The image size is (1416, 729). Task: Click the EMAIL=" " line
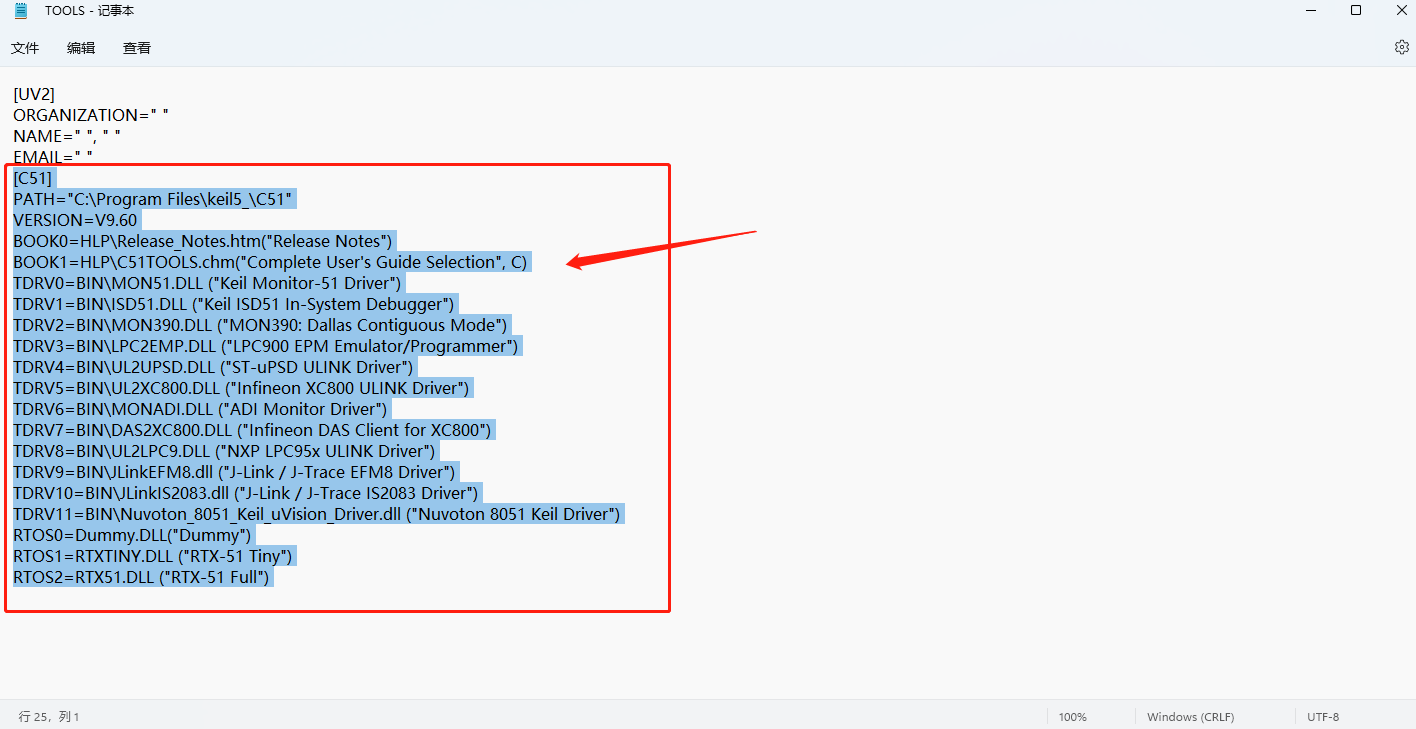[53, 157]
